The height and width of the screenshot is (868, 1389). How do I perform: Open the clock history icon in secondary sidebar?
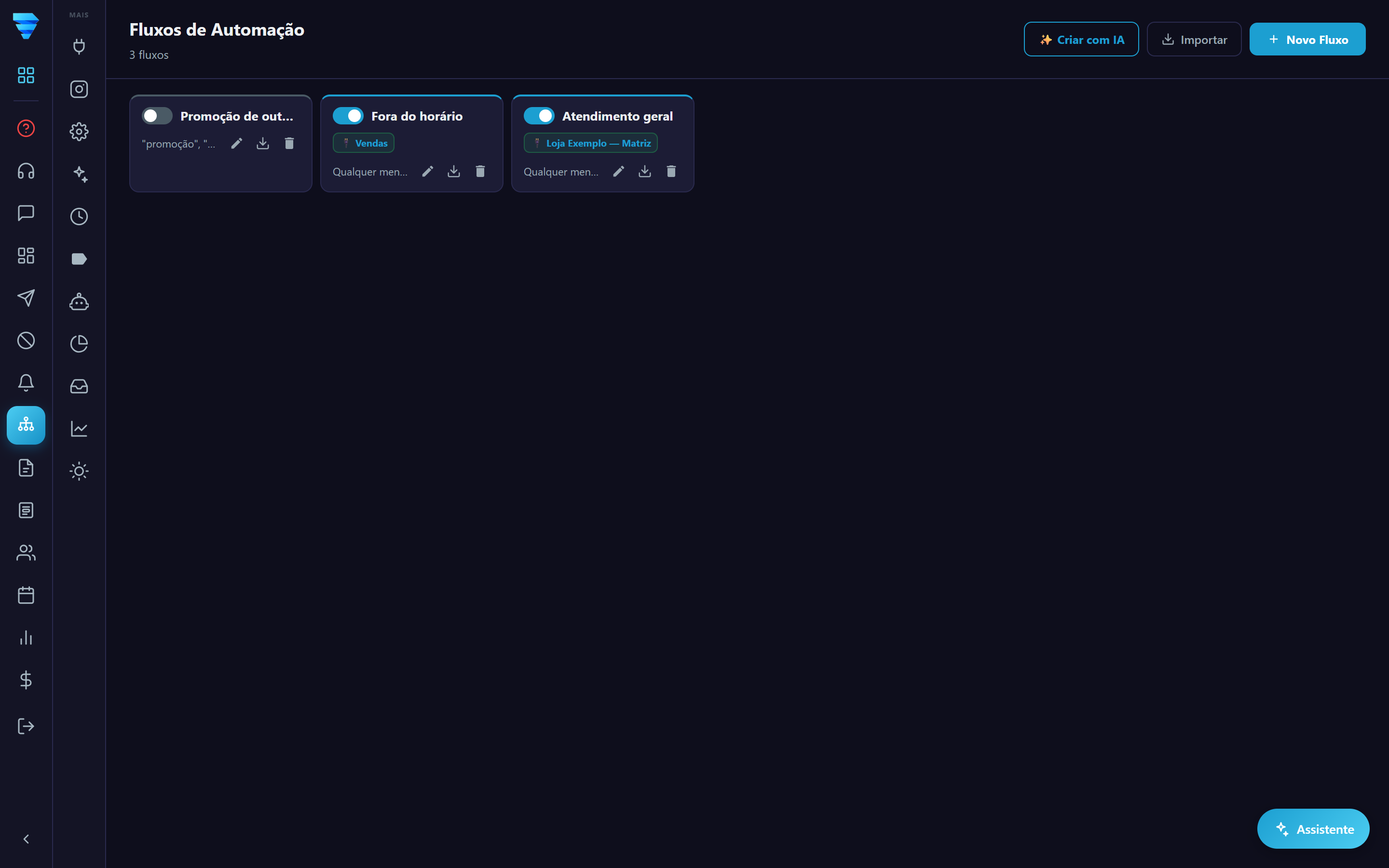point(79,217)
